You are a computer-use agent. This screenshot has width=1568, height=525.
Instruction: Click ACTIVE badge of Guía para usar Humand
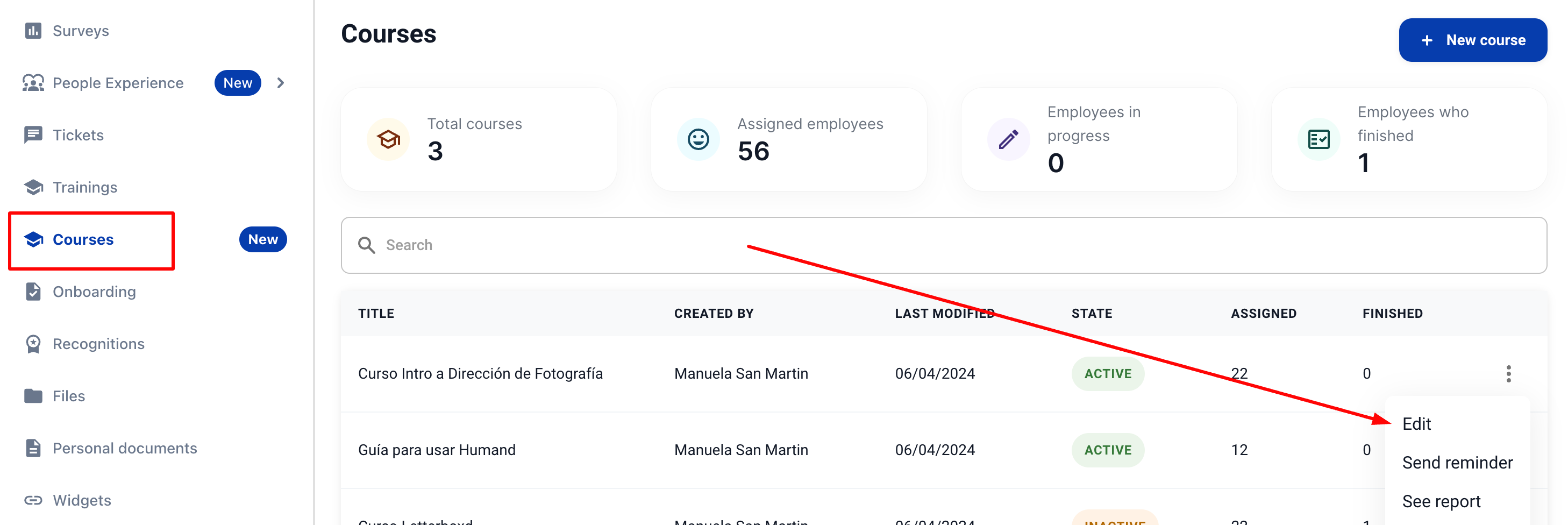[1107, 450]
